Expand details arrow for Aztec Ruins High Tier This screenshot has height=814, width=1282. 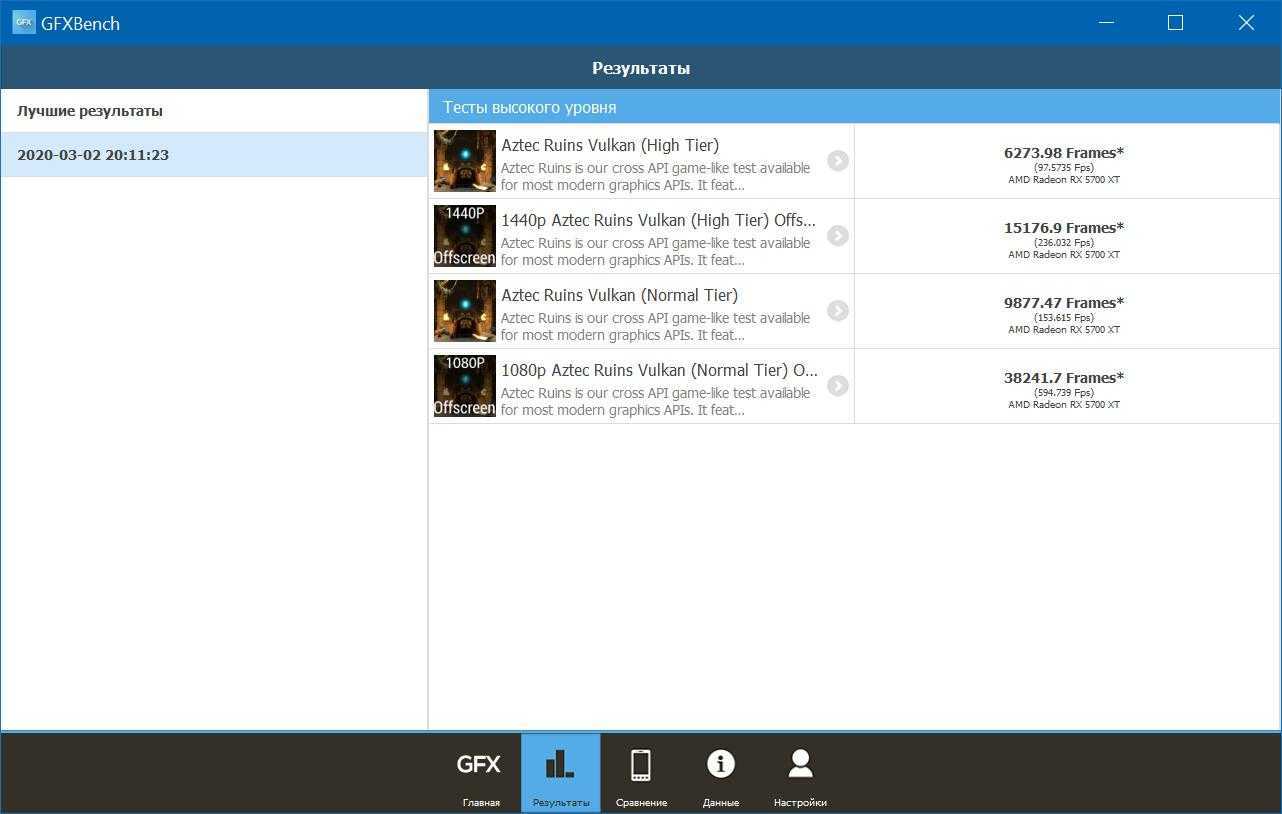(838, 161)
